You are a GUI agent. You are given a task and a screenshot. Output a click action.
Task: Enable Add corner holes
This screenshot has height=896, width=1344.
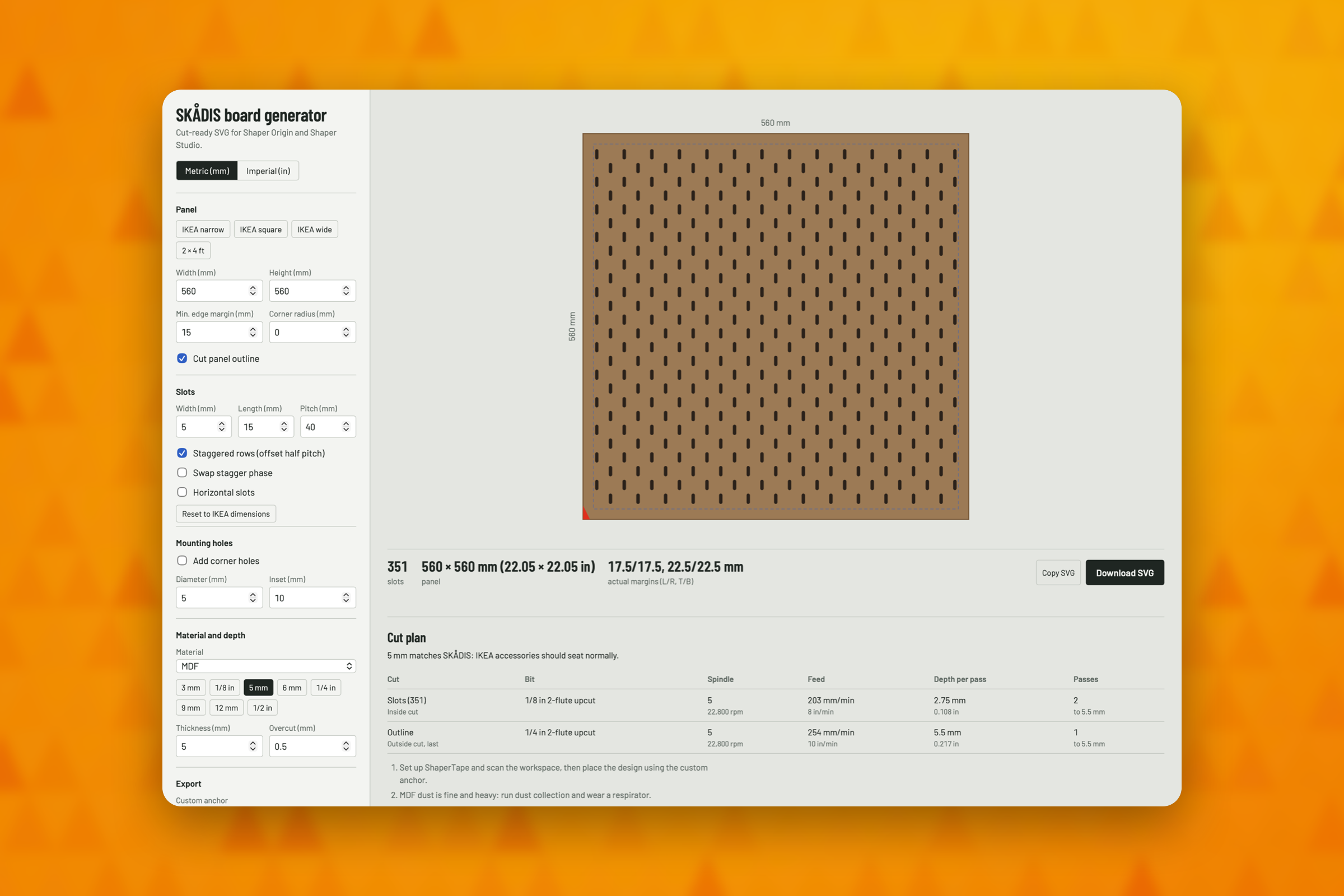(181, 561)
